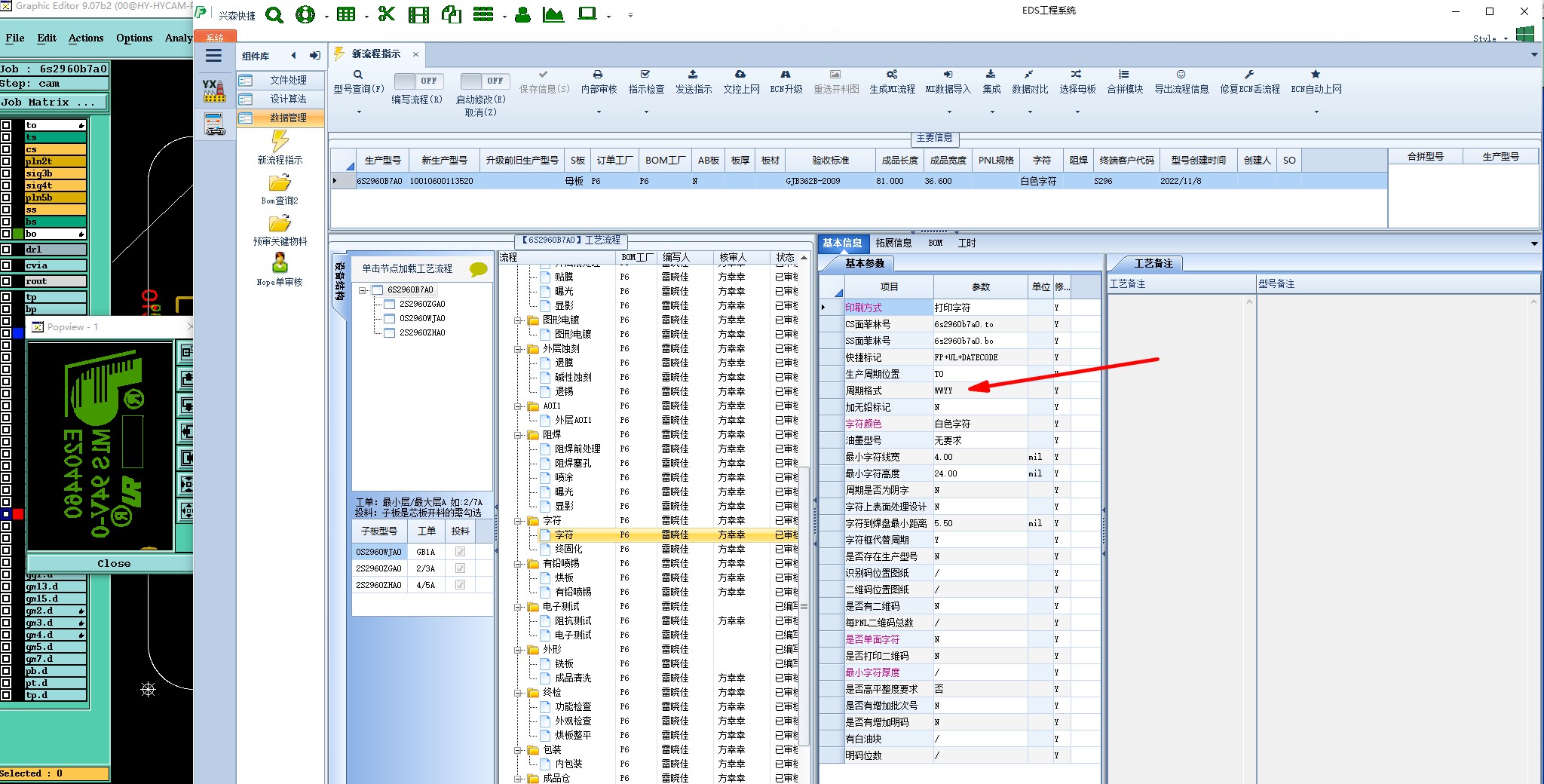1544x784 pixels.
Task: Open the 数据对比 dropdown arrow
Action: point(1030,112)
